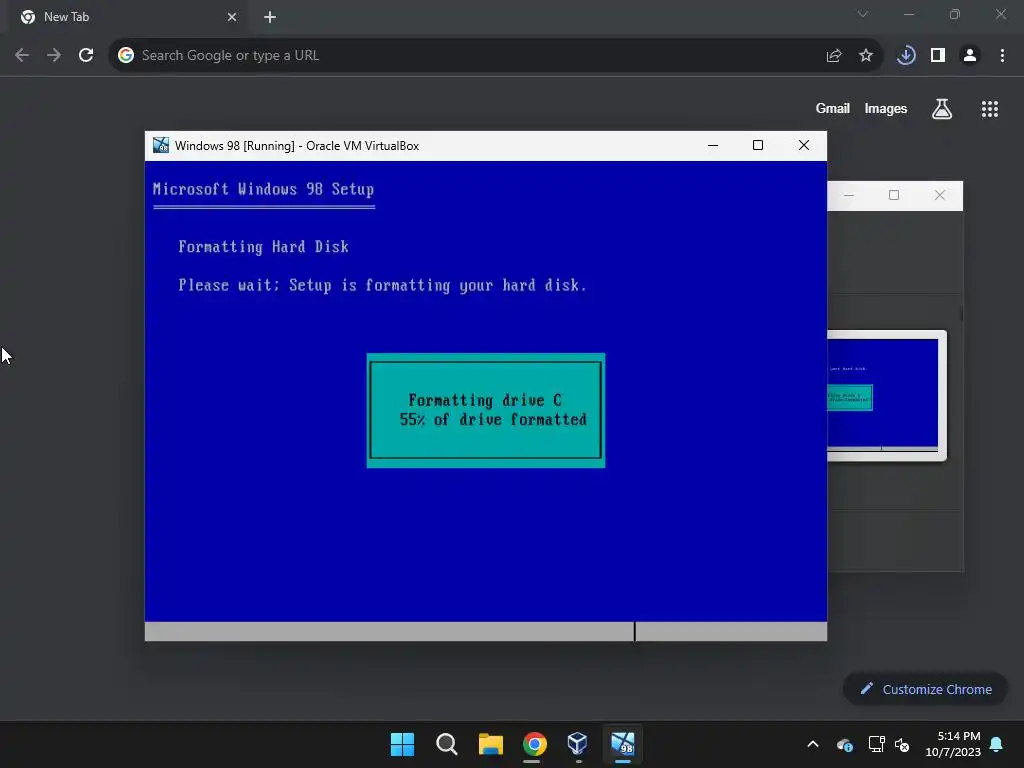Switch to Chrome in taskbar

point(534,744)
